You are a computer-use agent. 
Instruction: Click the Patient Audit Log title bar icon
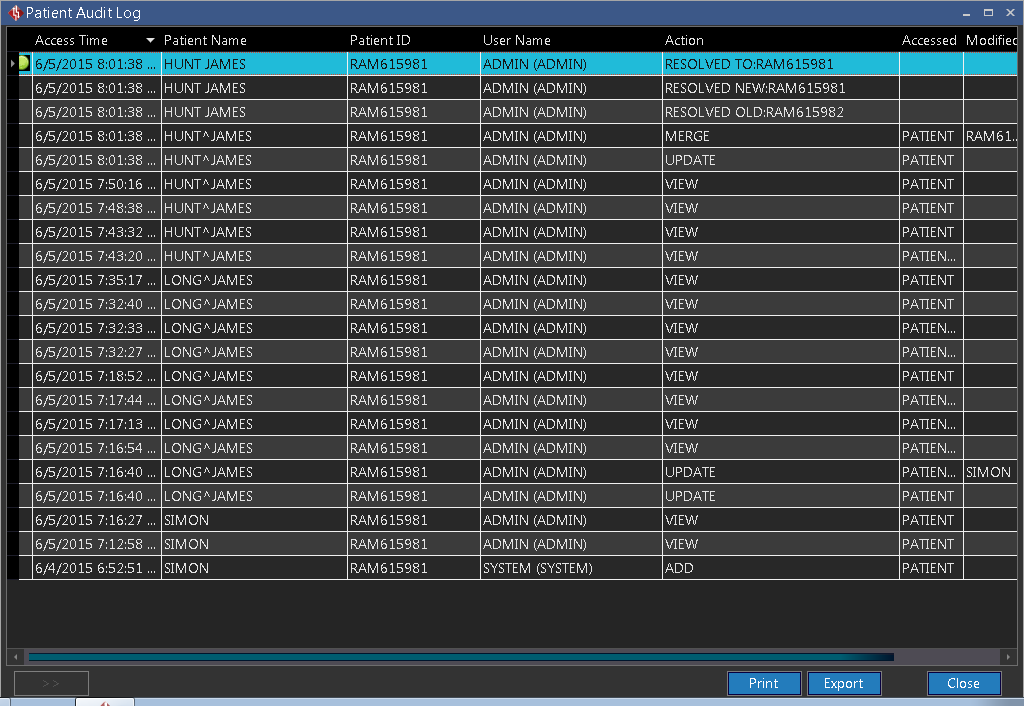[13, 13]
